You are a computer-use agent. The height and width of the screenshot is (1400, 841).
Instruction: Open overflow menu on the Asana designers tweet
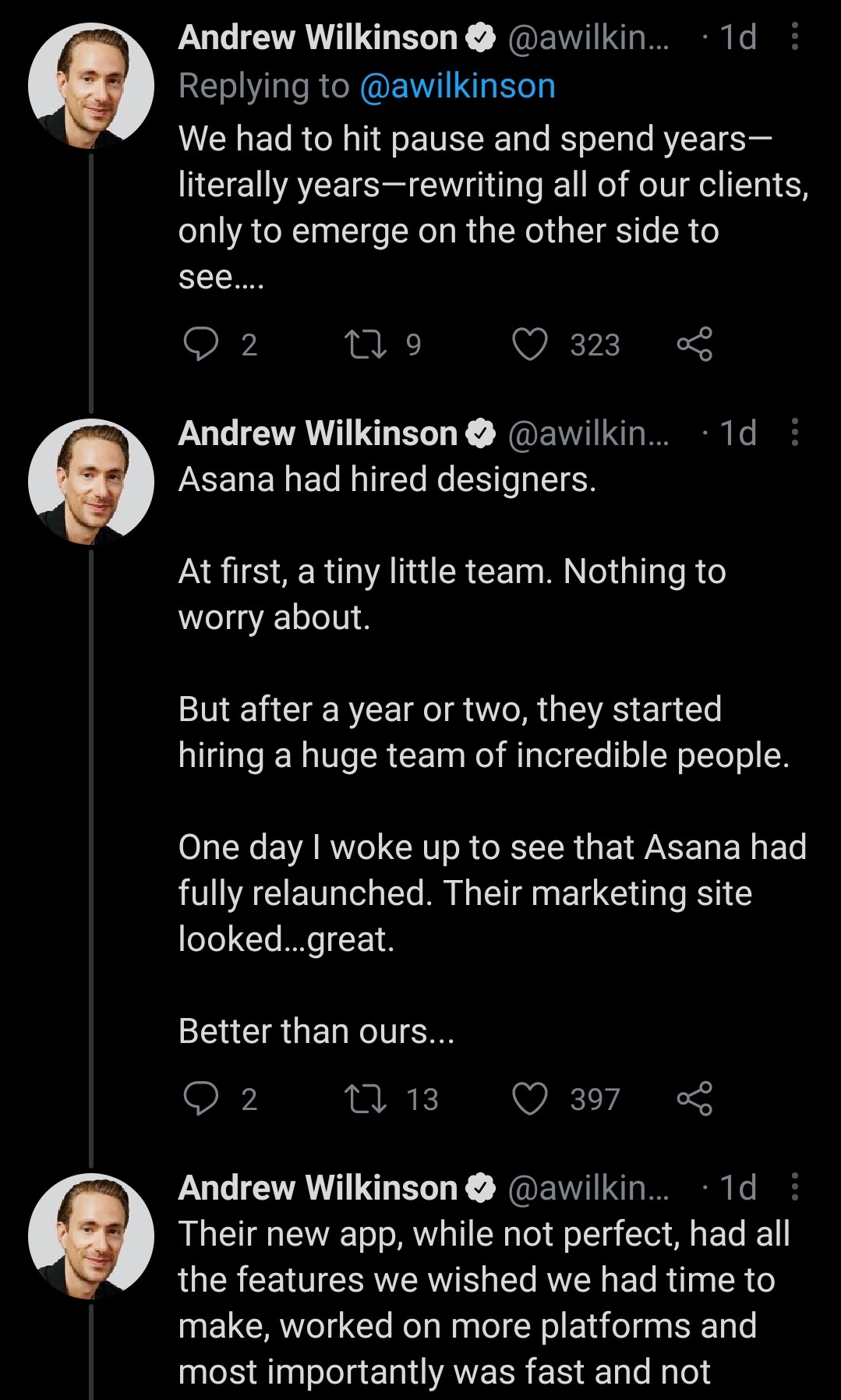(794, 432)
